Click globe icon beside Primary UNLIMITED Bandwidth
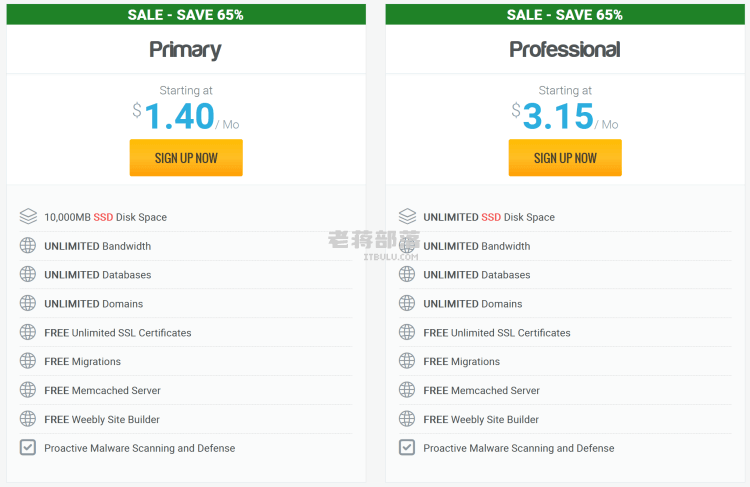Screen dimensions: 750x487 (x=28, y=245)
